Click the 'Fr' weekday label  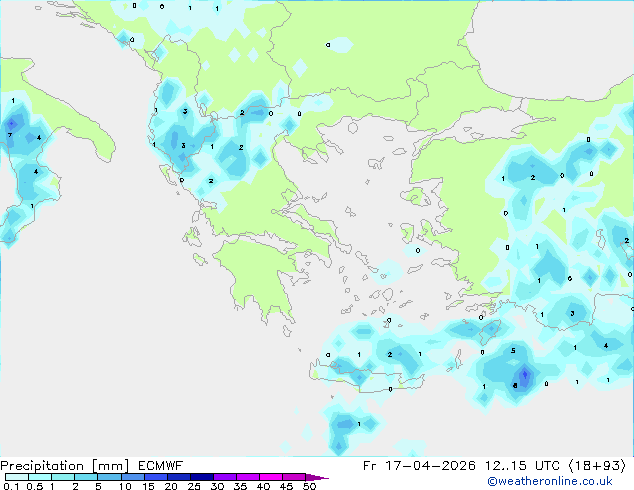[x=370, y=466]
